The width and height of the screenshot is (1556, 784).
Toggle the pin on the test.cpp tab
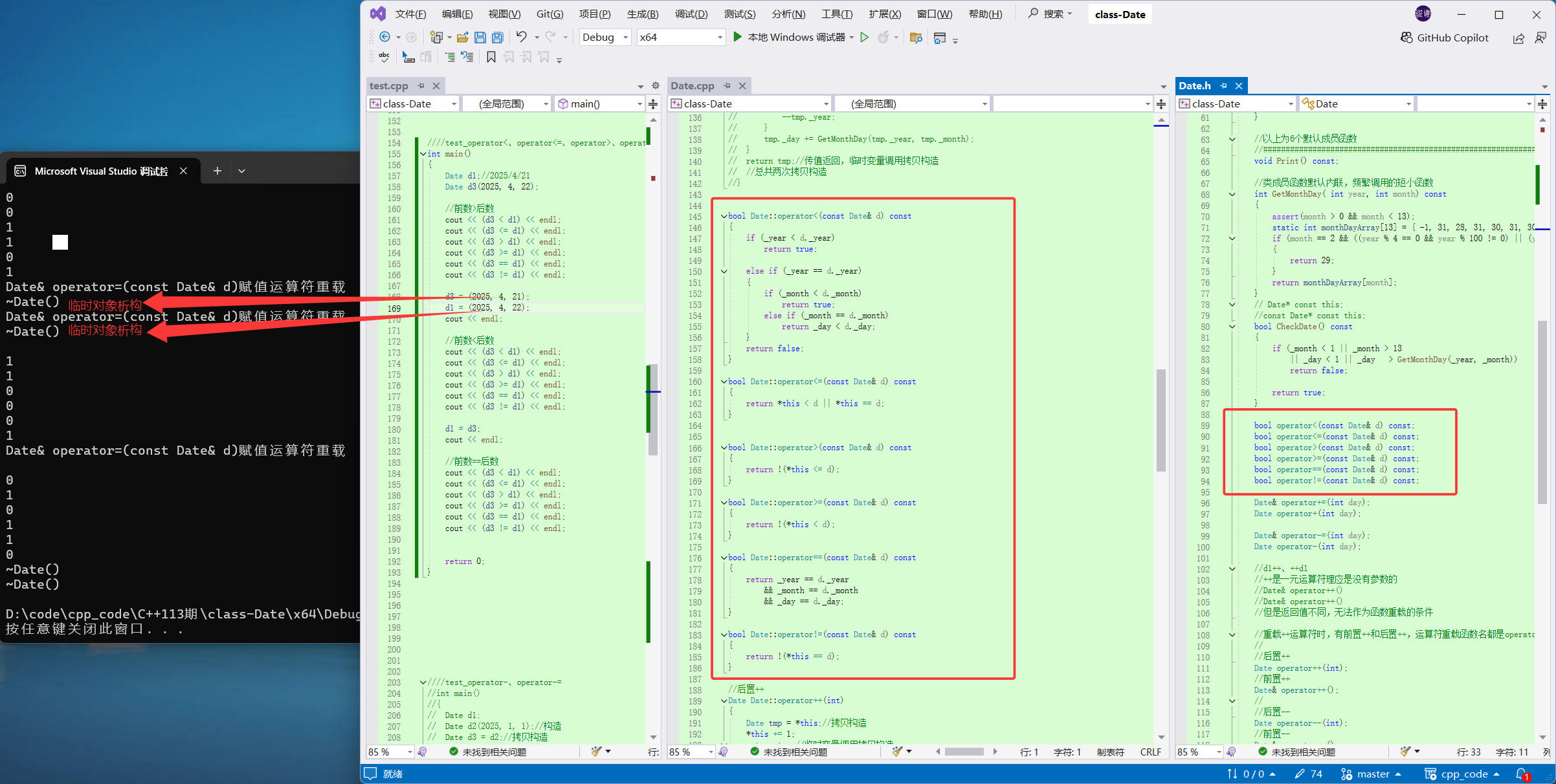coord(421,85)
